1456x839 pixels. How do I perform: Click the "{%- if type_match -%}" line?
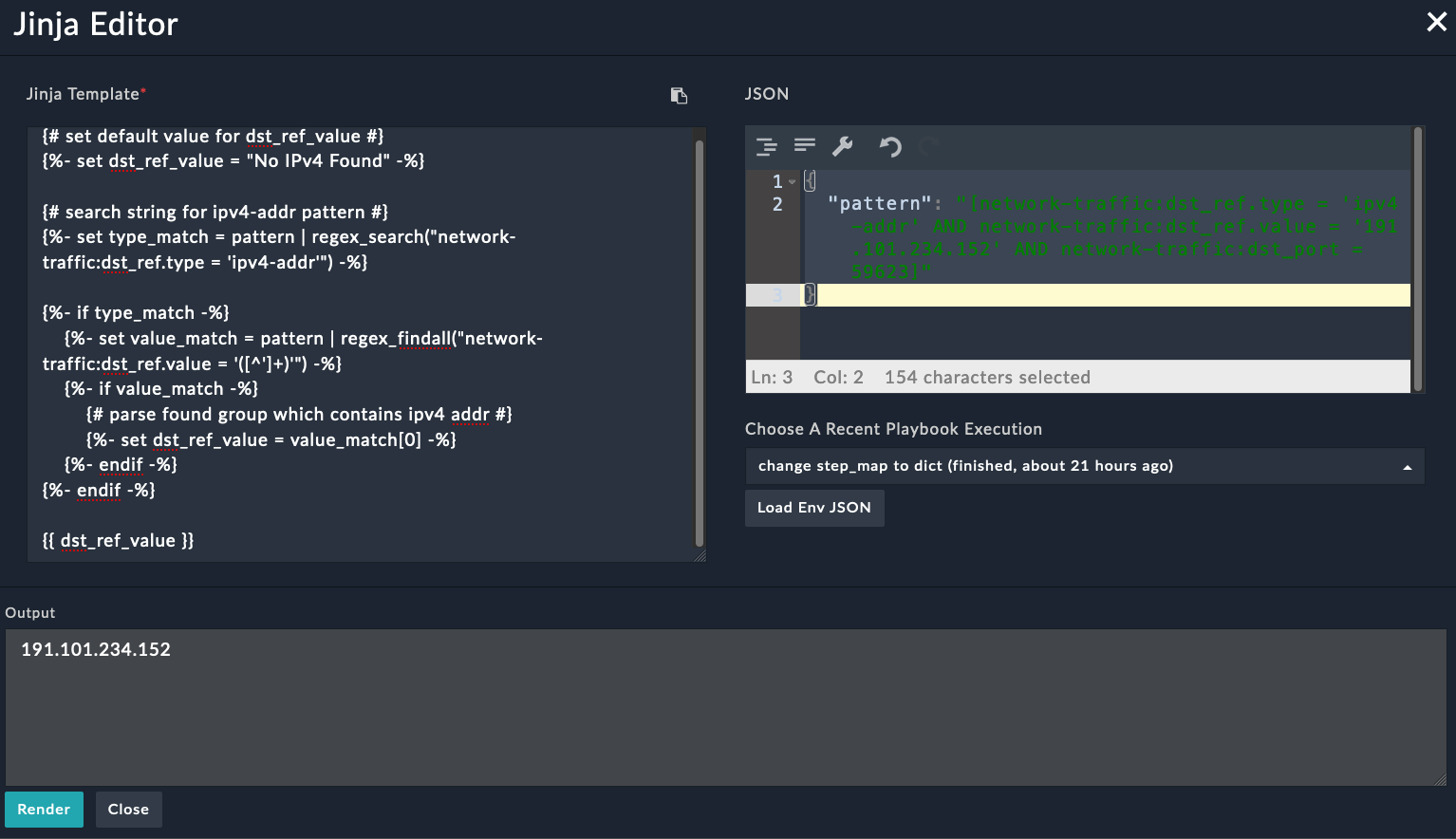(136, 313)
